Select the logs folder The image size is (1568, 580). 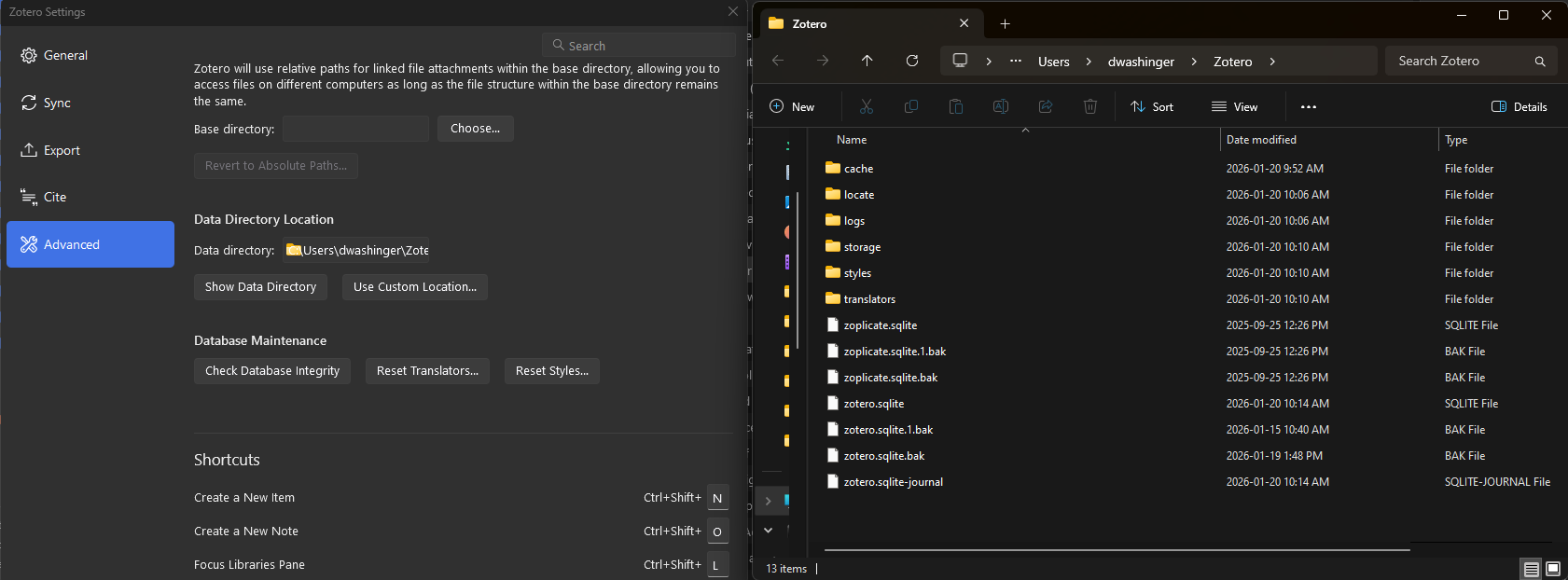(x=1188, y=221)
